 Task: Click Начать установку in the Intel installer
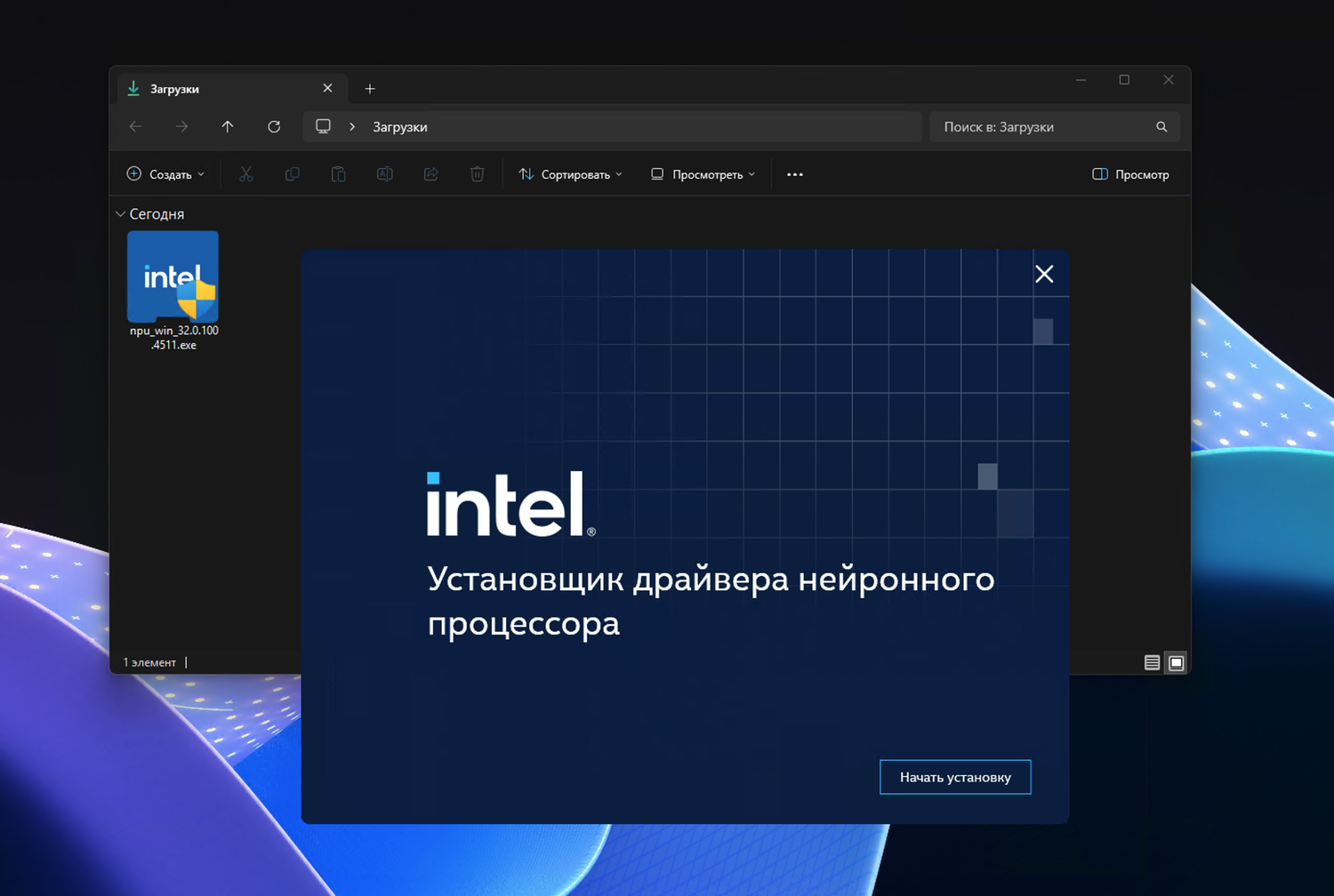954,776
